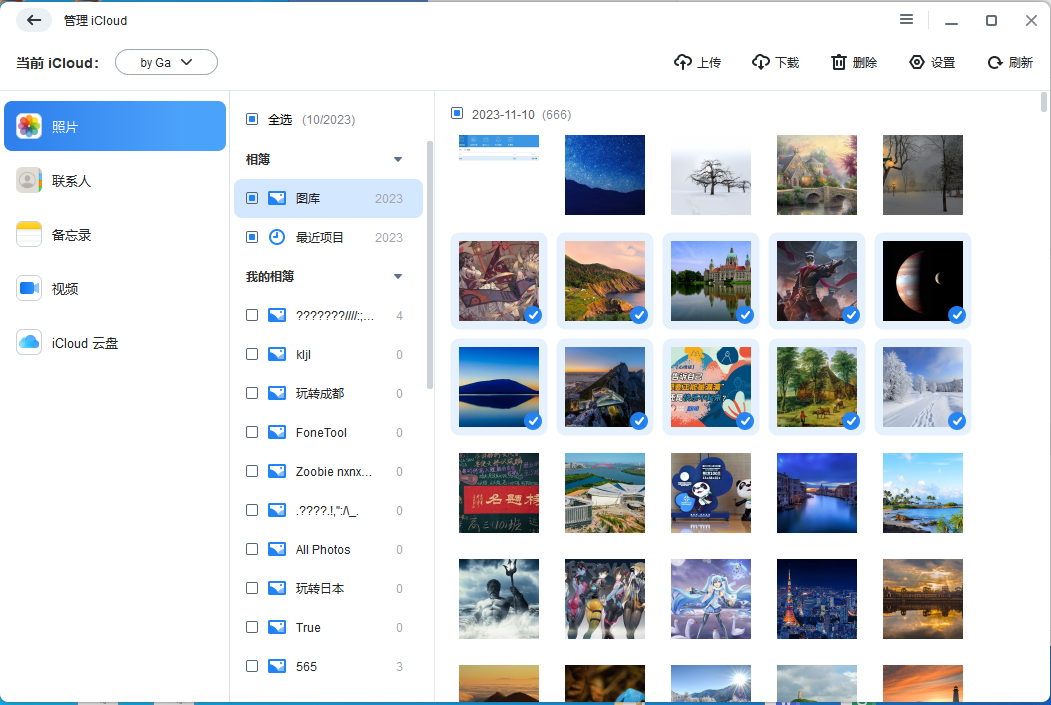This screenshot has height=705, width=1051.
Task: Open the 'by Ga' account dropdown
Action: point(166,61)
